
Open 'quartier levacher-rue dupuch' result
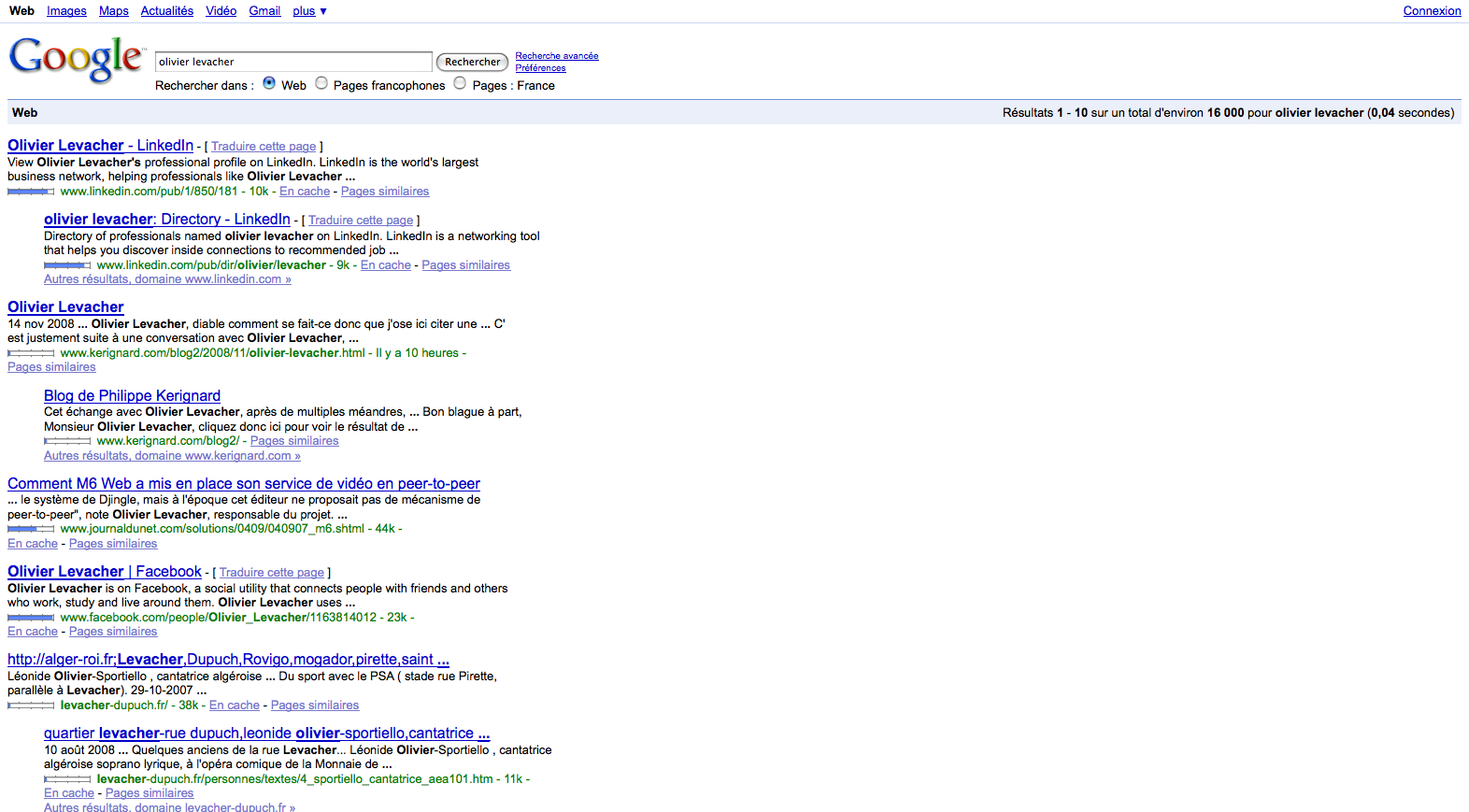(267, 734)
